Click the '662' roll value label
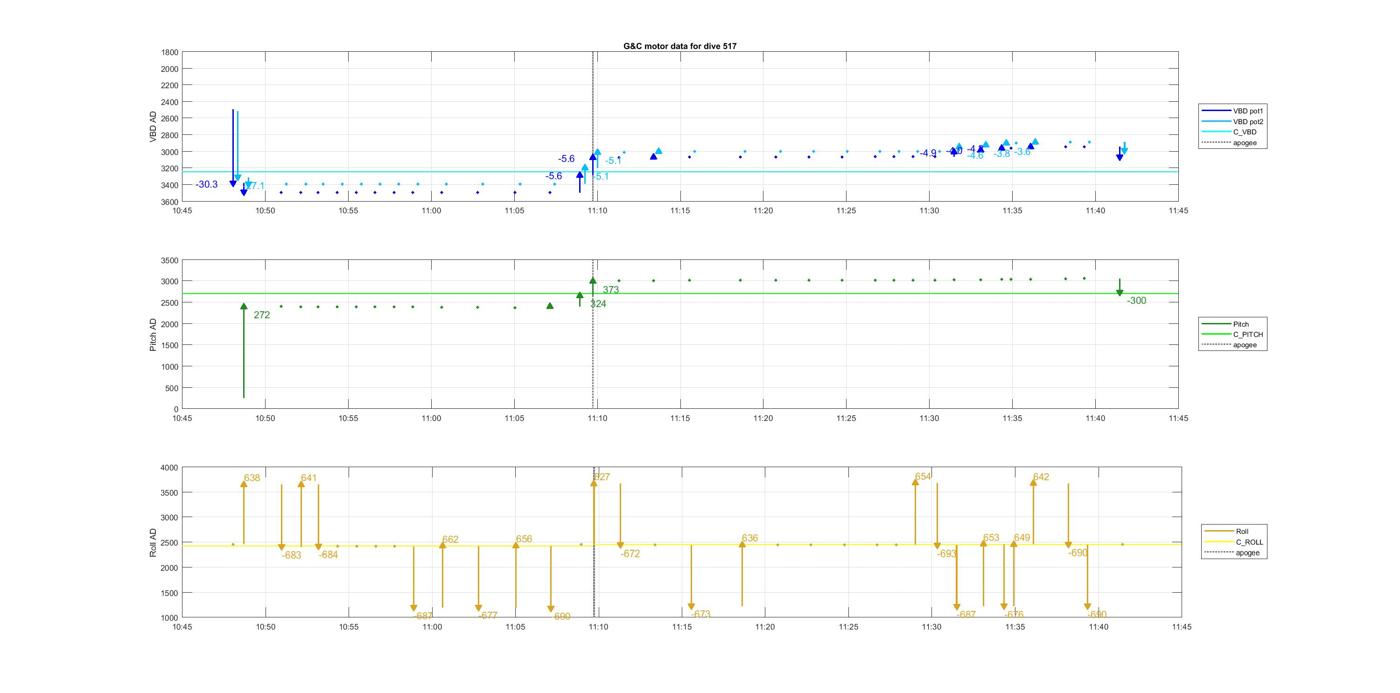The width and height of the screenshot is (1400, 693). tap(451, 540)
